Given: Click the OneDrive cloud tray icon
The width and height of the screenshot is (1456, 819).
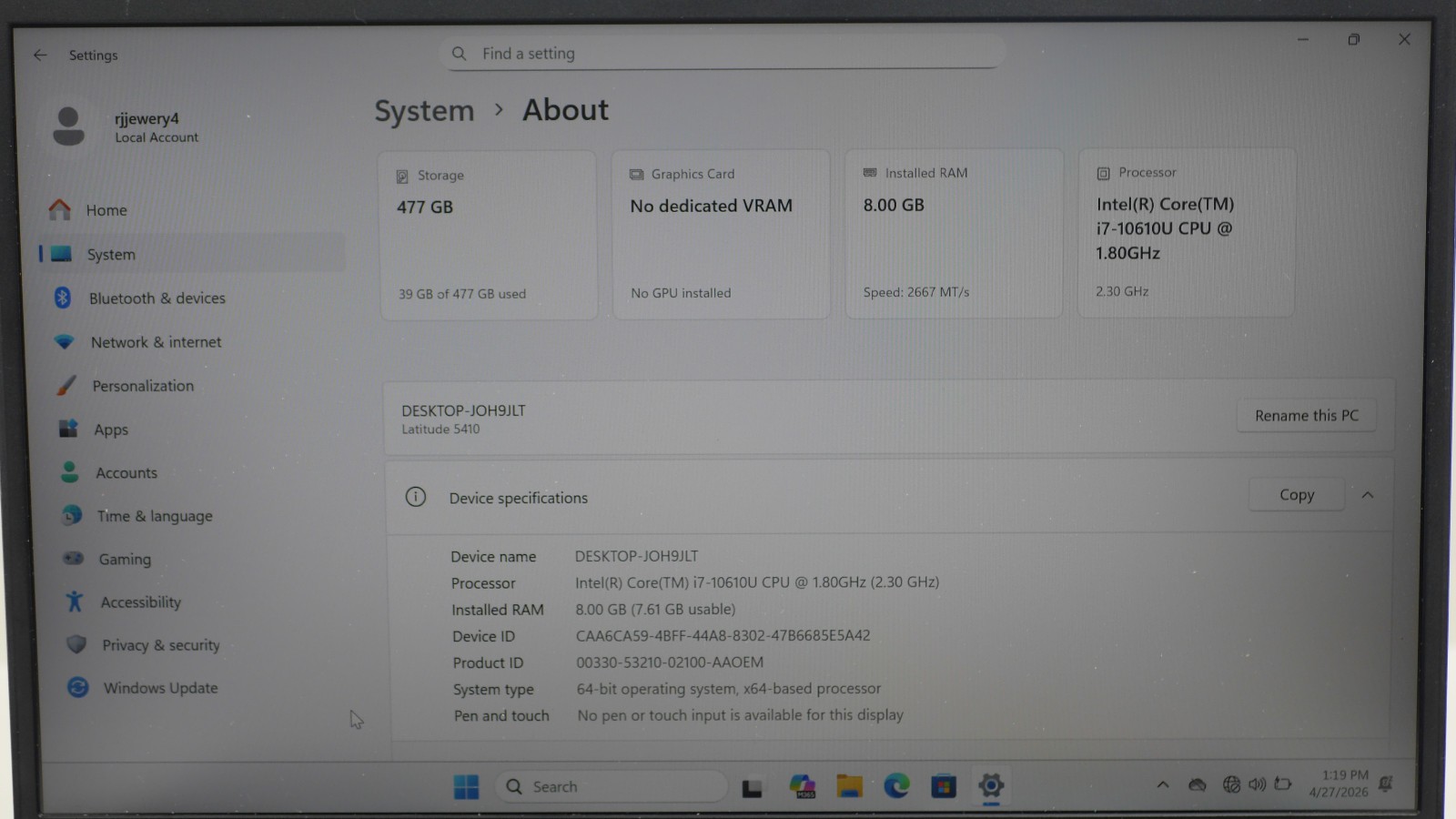Looking at the screenshot, I should click(x=1198, y=784).
